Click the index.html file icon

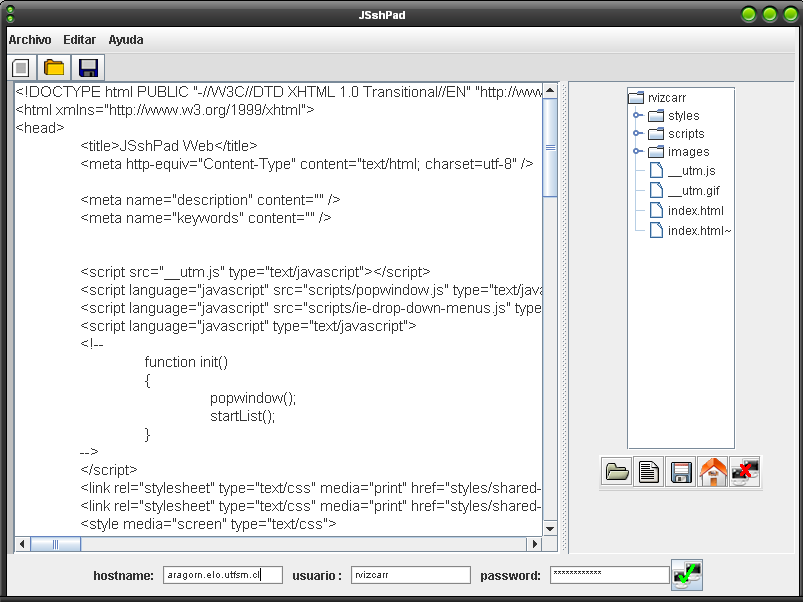(656, 210)
